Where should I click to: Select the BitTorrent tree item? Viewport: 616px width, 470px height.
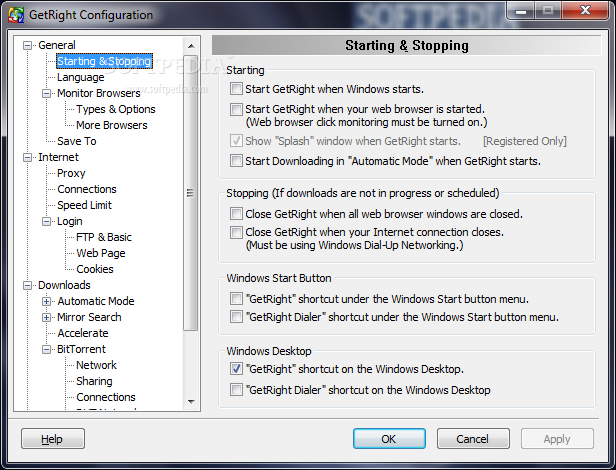point(81,349)
